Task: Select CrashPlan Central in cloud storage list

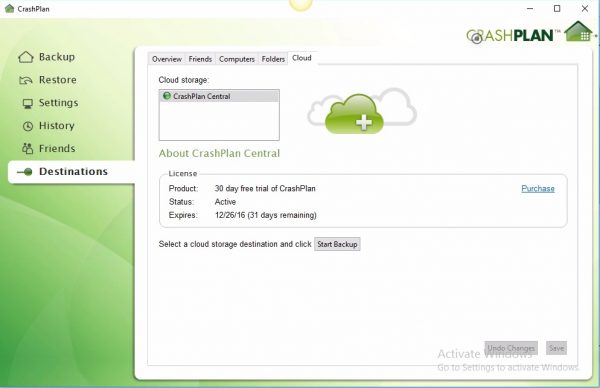Action: [219, 96]
